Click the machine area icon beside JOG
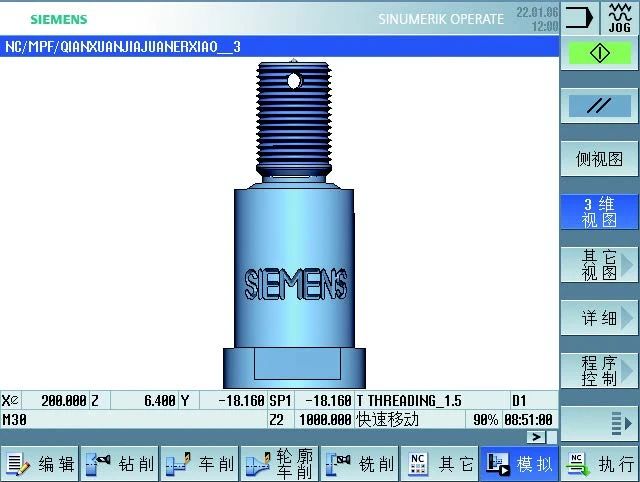640x482 pixels. pyautogui.click(x=580, y=17)
